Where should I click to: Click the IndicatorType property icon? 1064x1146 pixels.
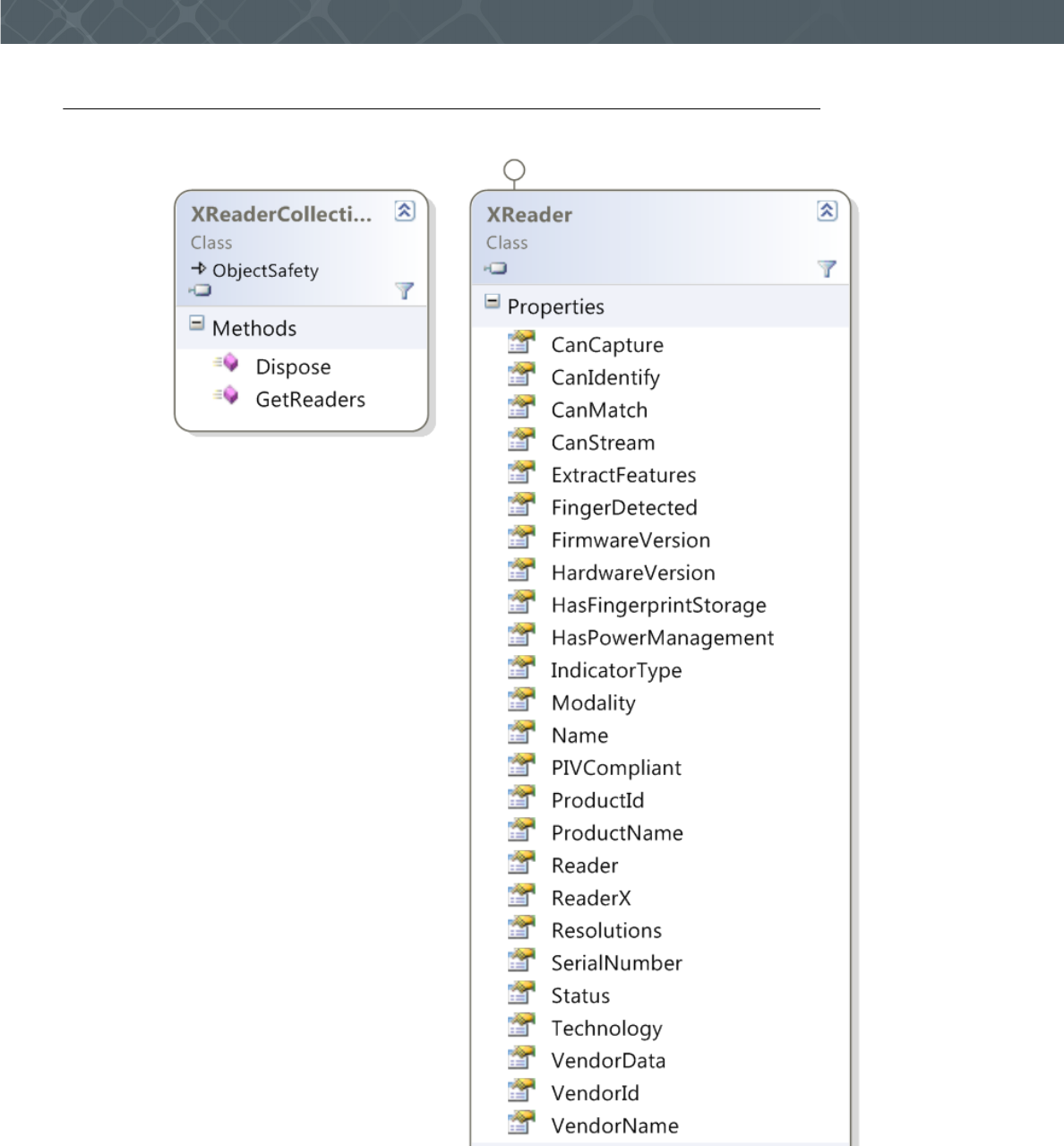pyautogui.click(x=521, y=668)
